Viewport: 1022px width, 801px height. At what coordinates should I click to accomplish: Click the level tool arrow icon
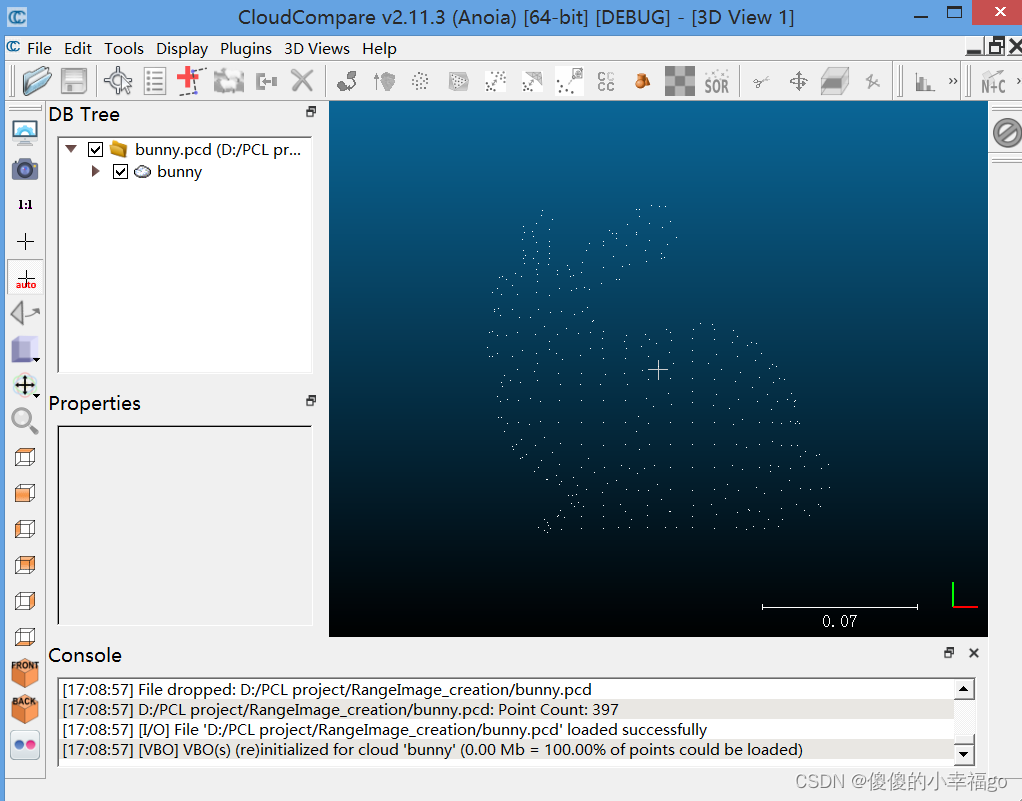tap(25, 313)
